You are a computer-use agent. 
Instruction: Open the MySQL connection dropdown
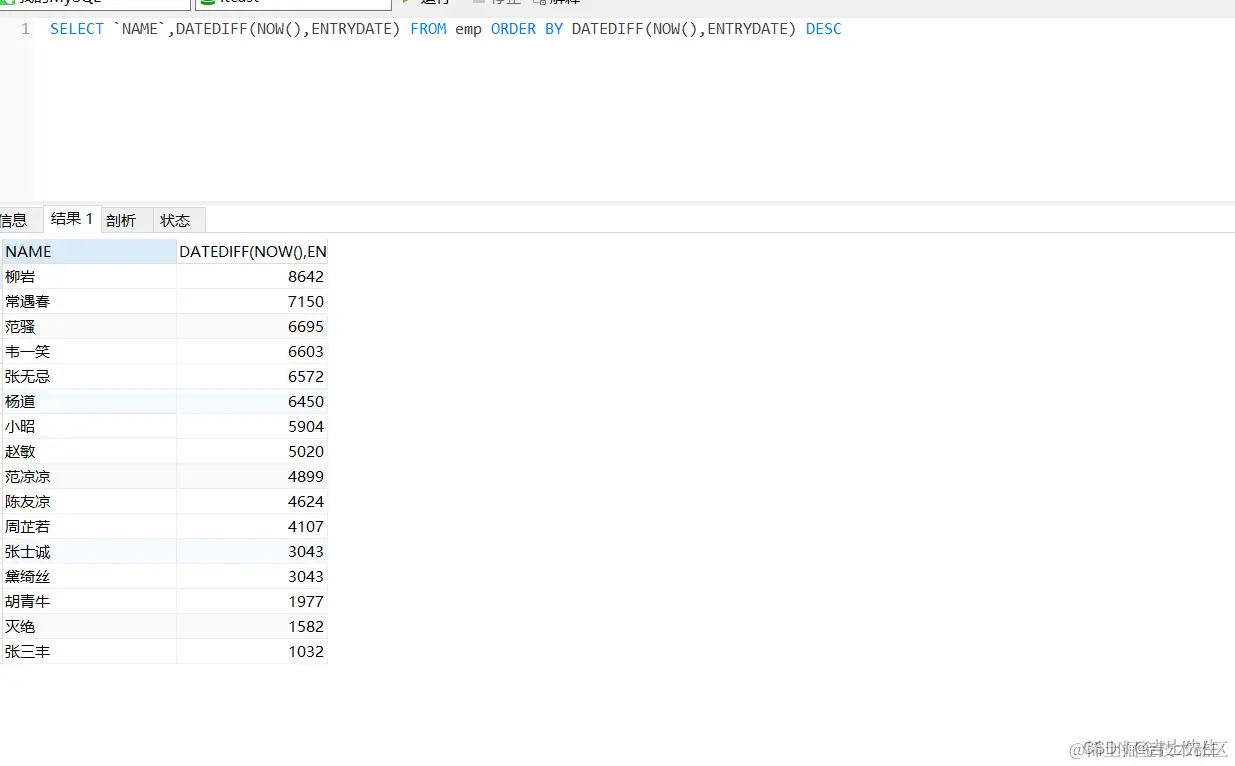pyautogui.click(x=95, y=4)
